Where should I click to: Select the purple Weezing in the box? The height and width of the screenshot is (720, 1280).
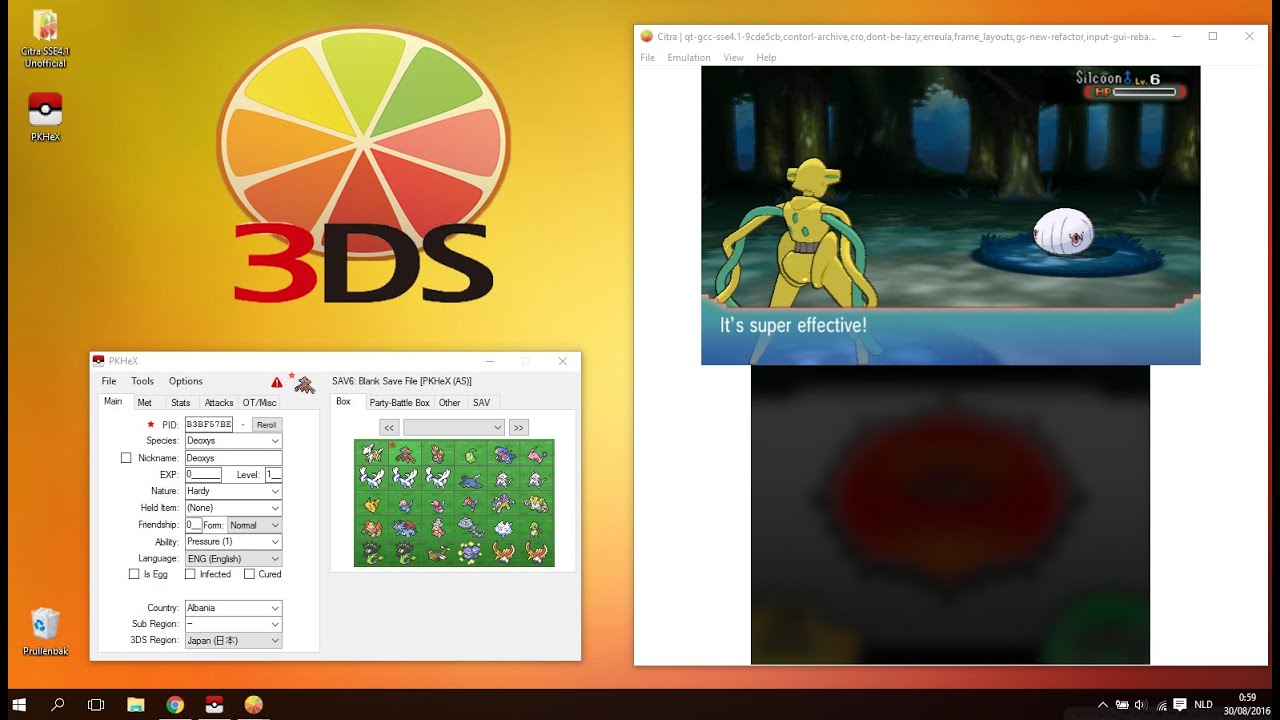click(471, 554)
